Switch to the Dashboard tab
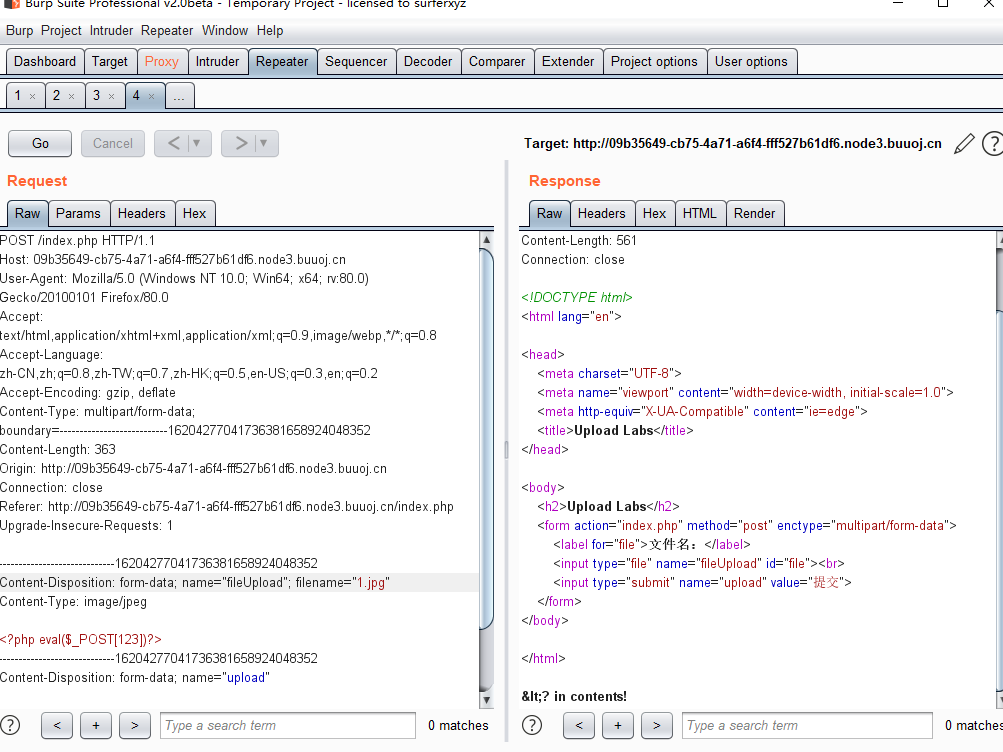This screenshot has height=752, width=1003. coord(45,61)
